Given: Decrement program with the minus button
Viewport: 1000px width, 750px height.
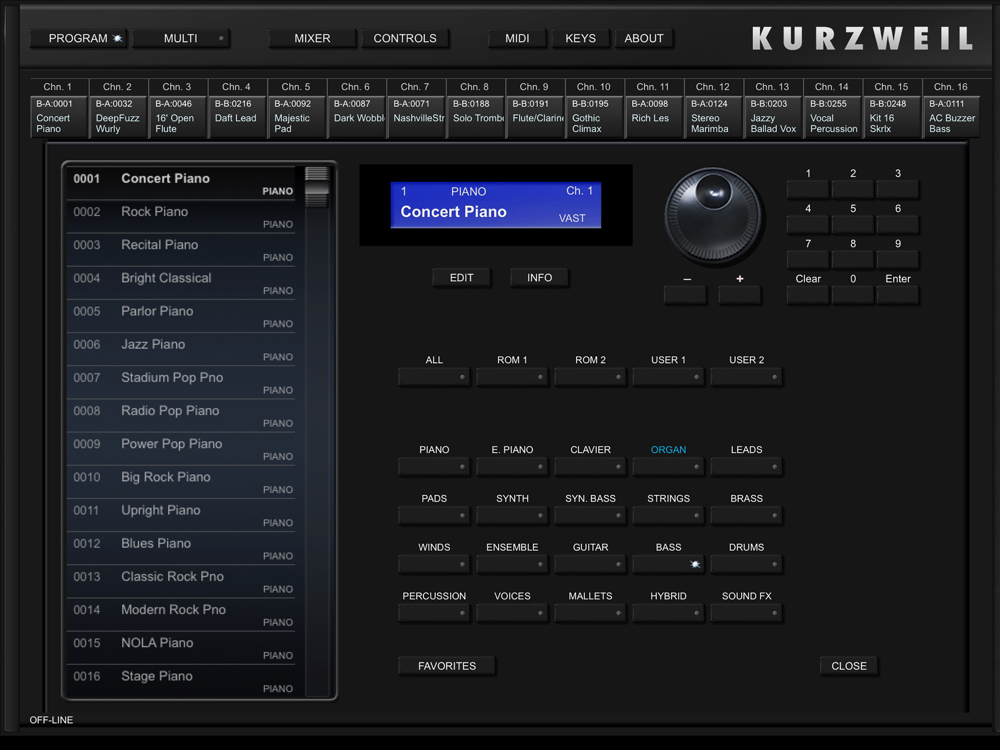Looking at the screenshot, I should [x=686, y=295].
